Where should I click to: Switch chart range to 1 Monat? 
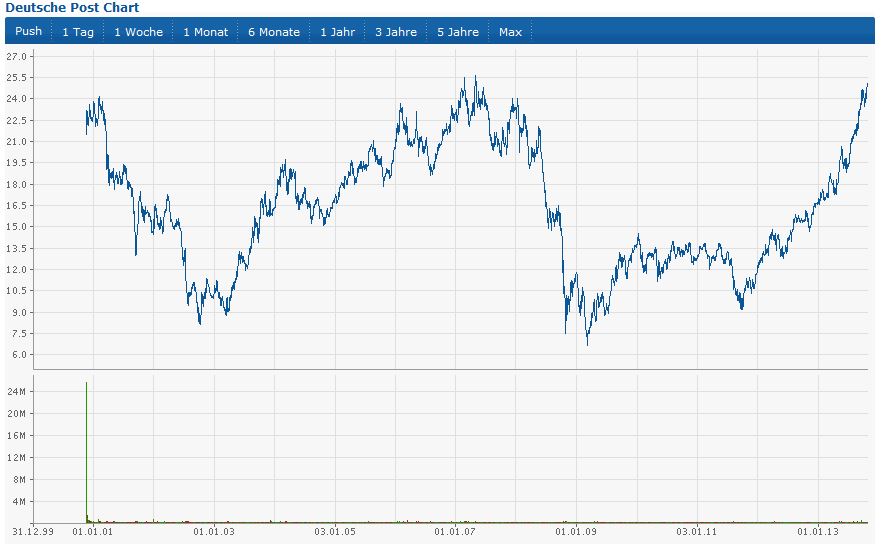coord(206,32)
